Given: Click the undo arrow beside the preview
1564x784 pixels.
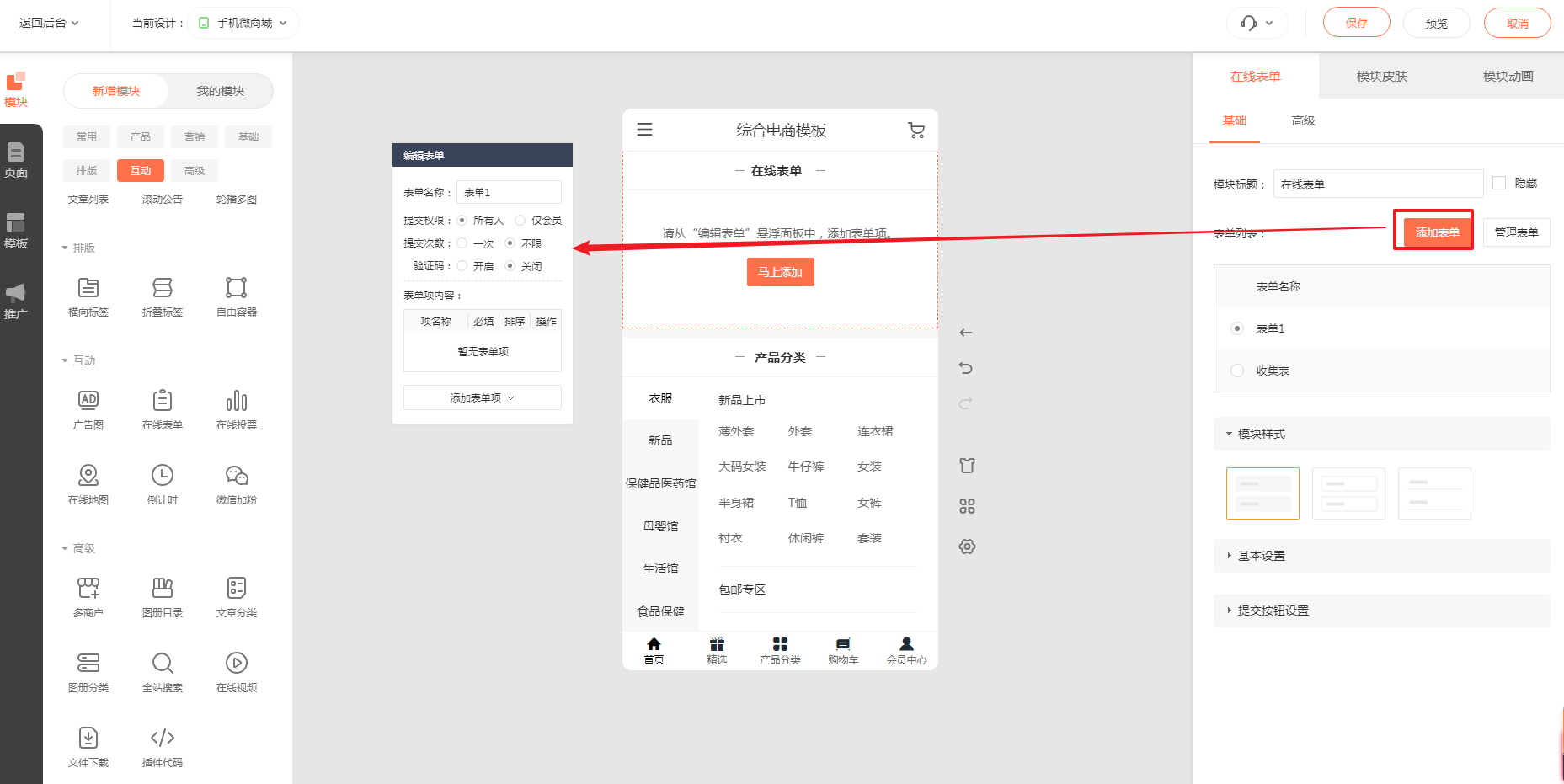Looking at the screenshot, I should tap(966, 368).
